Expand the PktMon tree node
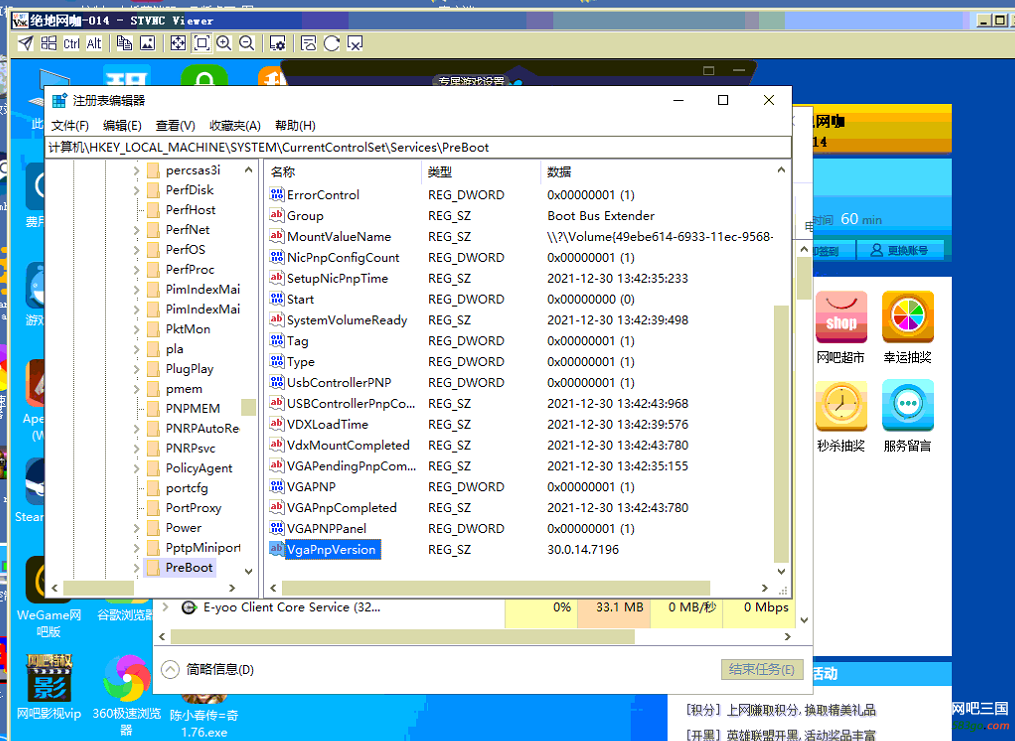Screen dimensions: 1015x741 coord(136,329)
